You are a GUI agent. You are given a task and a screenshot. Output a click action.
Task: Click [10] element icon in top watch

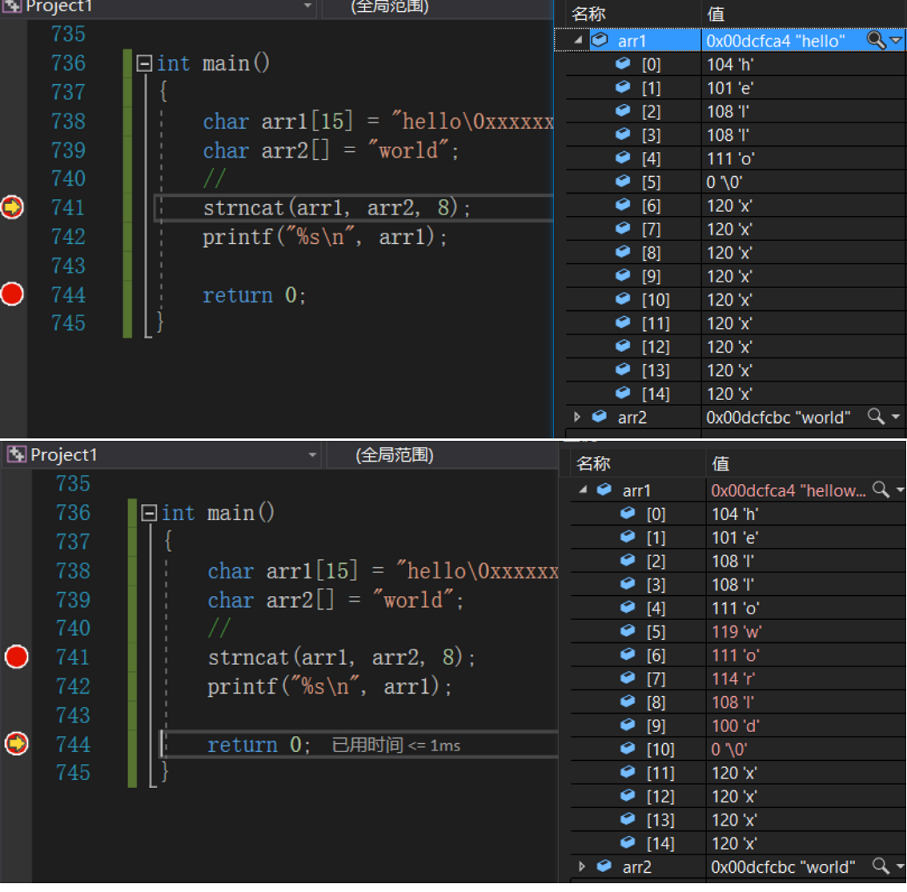tap(622, 298)
